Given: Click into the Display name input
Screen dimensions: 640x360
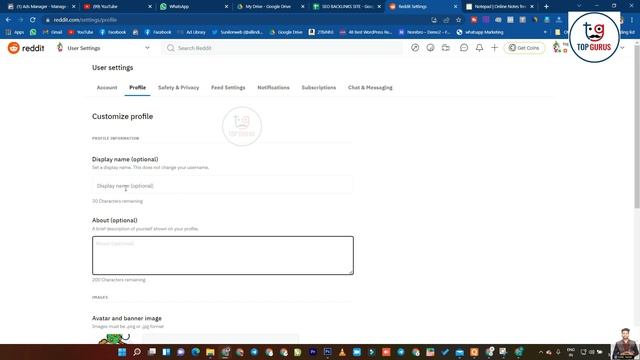Looking at the screenshot, I should coord(222,186).
